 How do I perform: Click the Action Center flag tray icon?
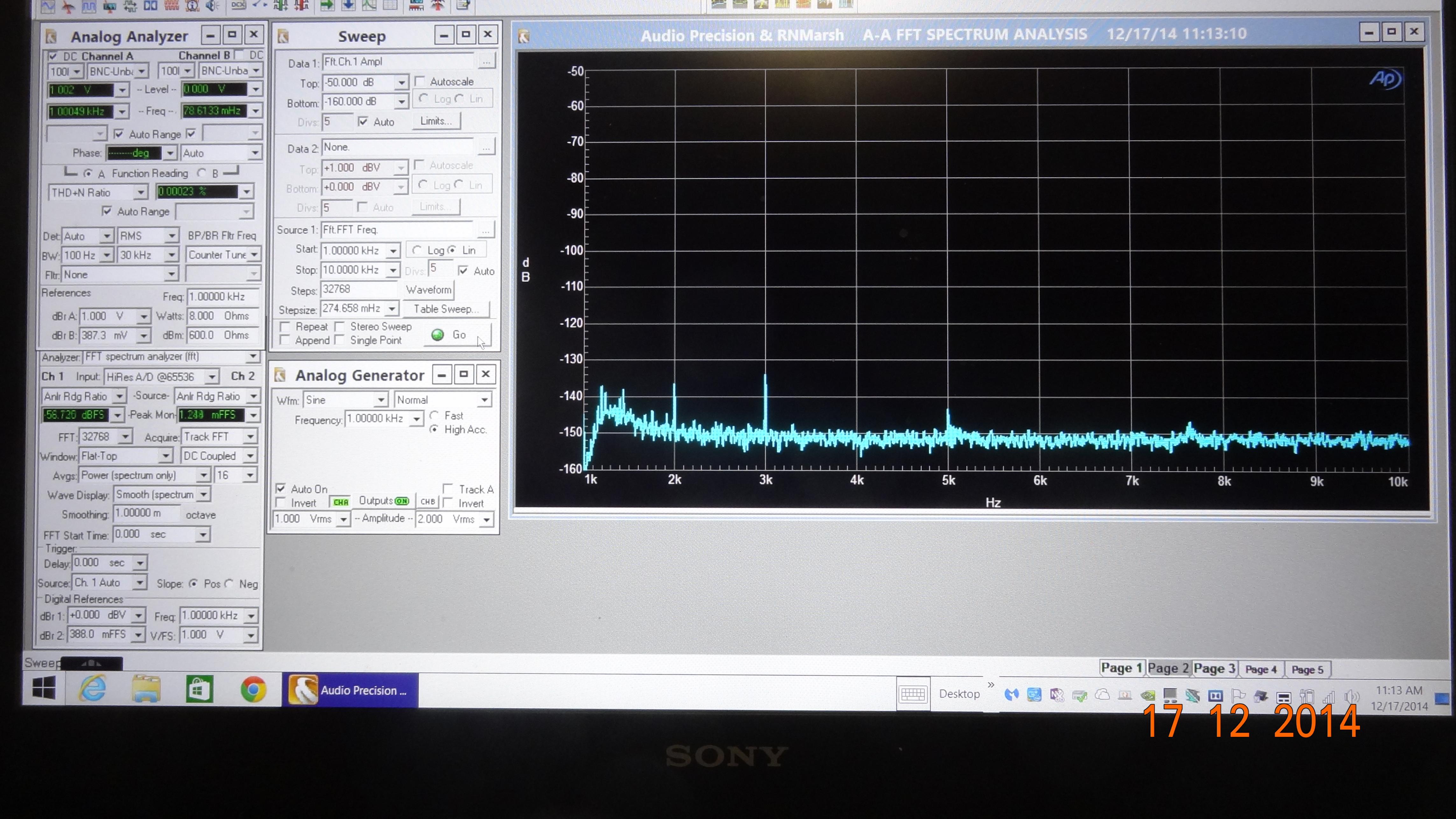coord(1238,696)
